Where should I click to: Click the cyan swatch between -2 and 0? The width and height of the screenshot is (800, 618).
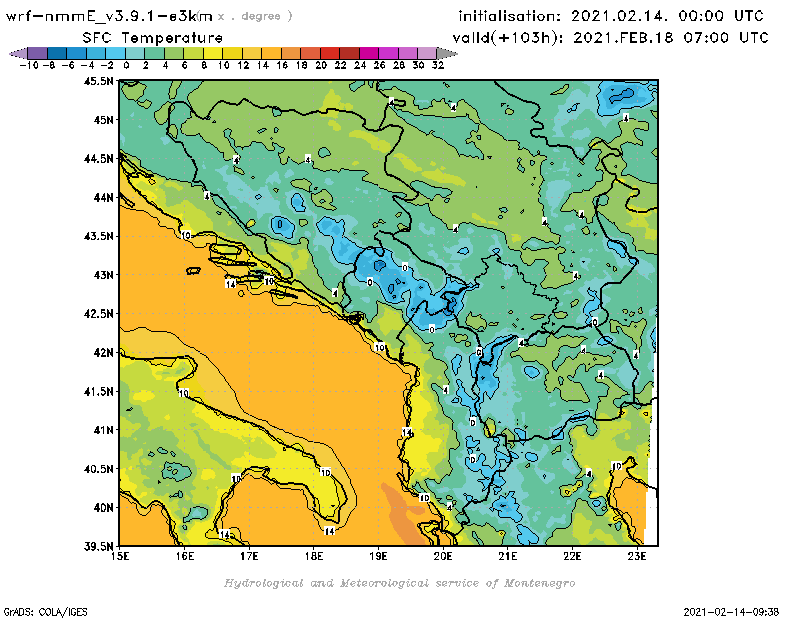coord(115,53)
